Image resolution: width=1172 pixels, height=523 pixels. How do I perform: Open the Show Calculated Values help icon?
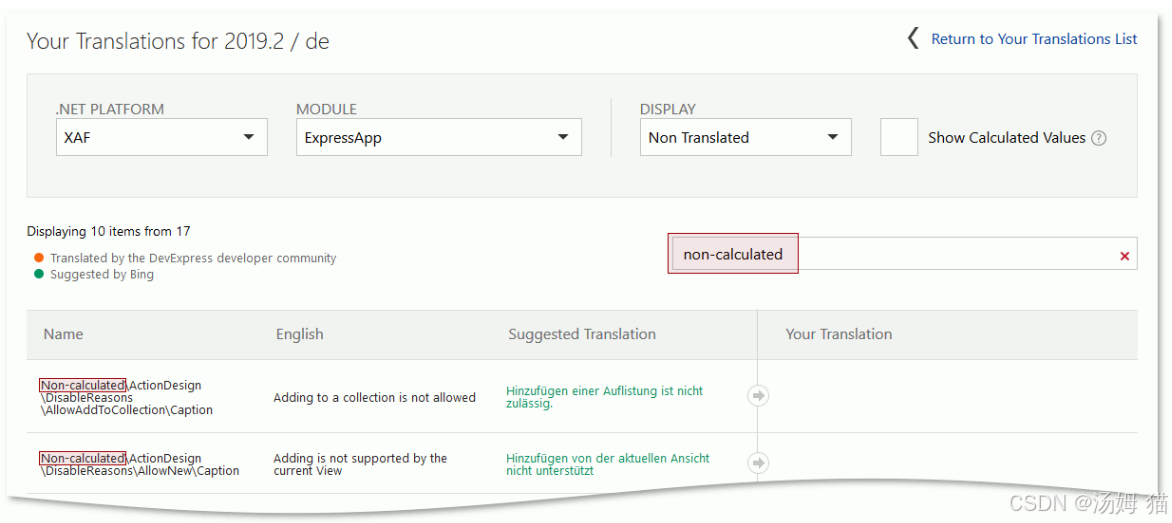tap(1098, 138)
